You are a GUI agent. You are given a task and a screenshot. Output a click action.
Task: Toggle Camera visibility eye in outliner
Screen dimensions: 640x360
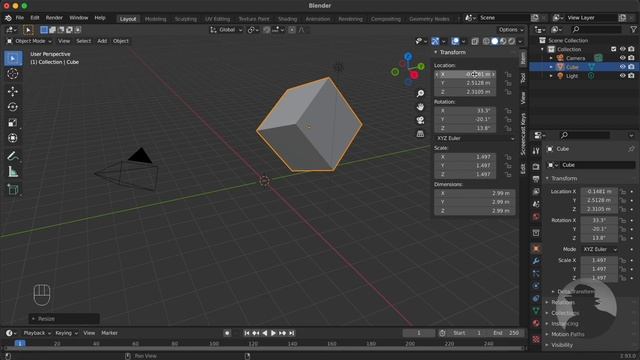coord(622,58)
